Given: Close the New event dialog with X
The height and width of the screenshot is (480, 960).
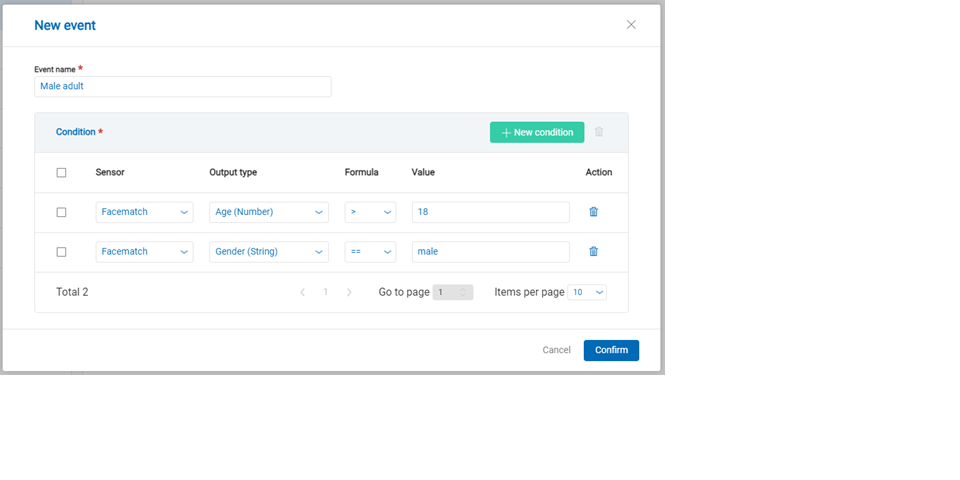Looking at the screenshot, I should point(631,25).
